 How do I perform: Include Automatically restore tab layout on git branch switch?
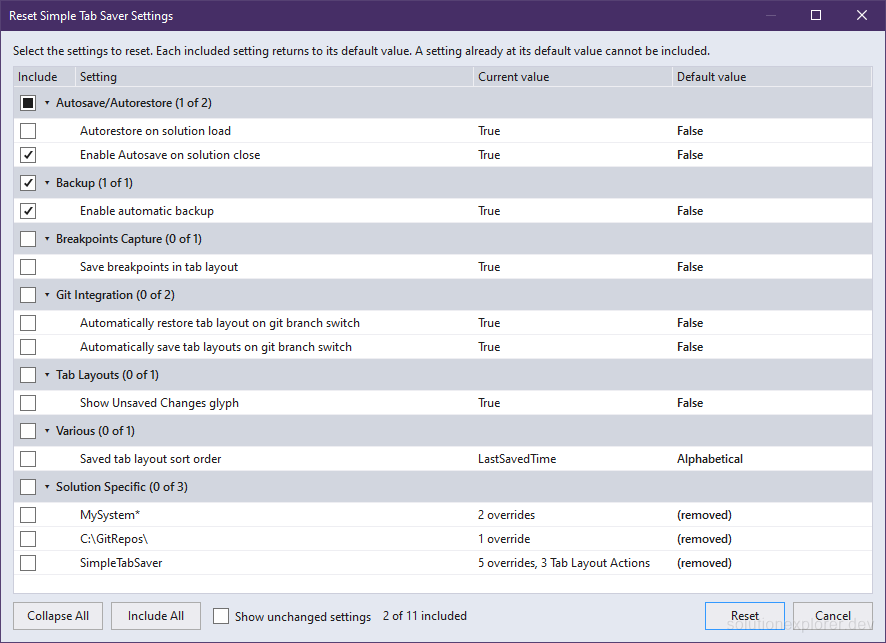(28, 323)
